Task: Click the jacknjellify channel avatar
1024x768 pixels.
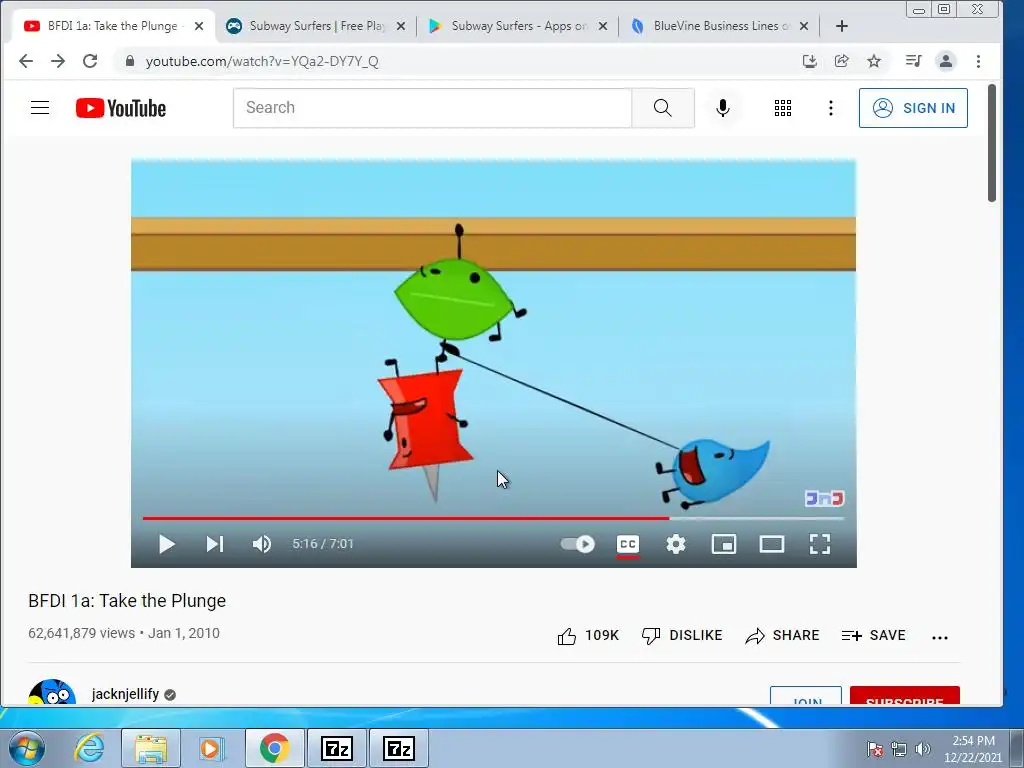Action: click(x=52, y=692)
